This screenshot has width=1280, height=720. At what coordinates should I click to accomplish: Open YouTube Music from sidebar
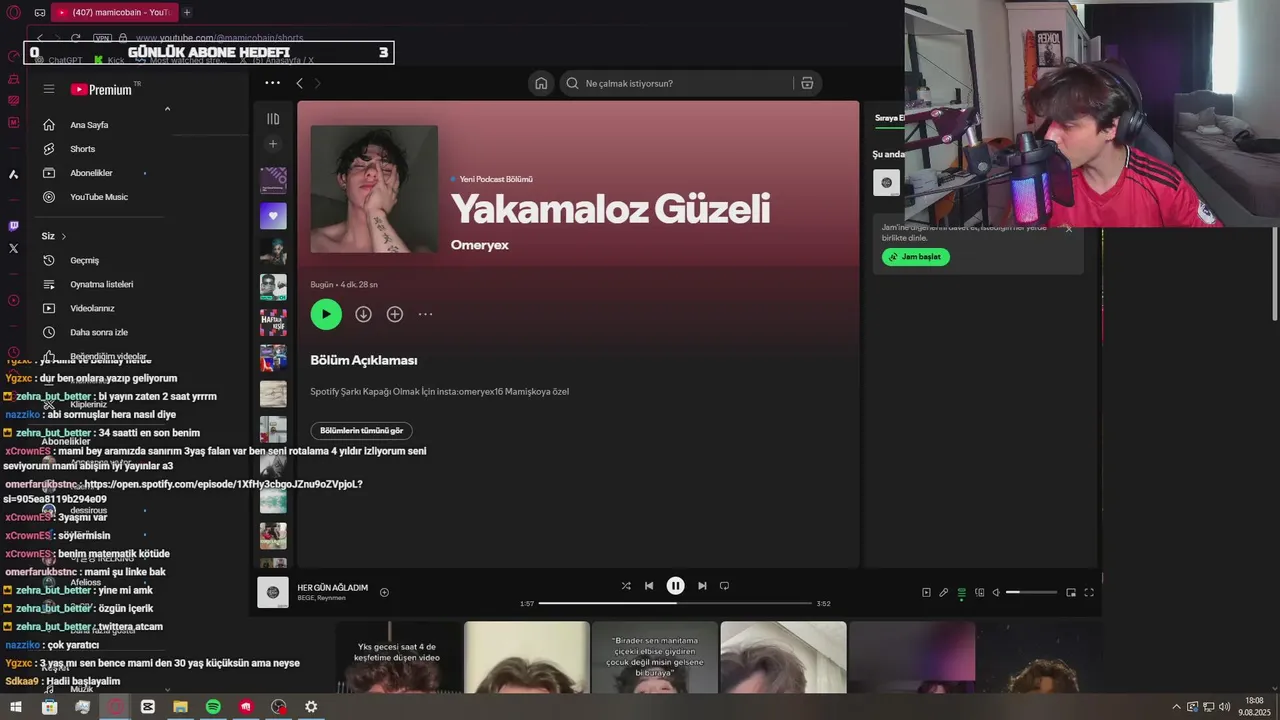pos(99,197)
